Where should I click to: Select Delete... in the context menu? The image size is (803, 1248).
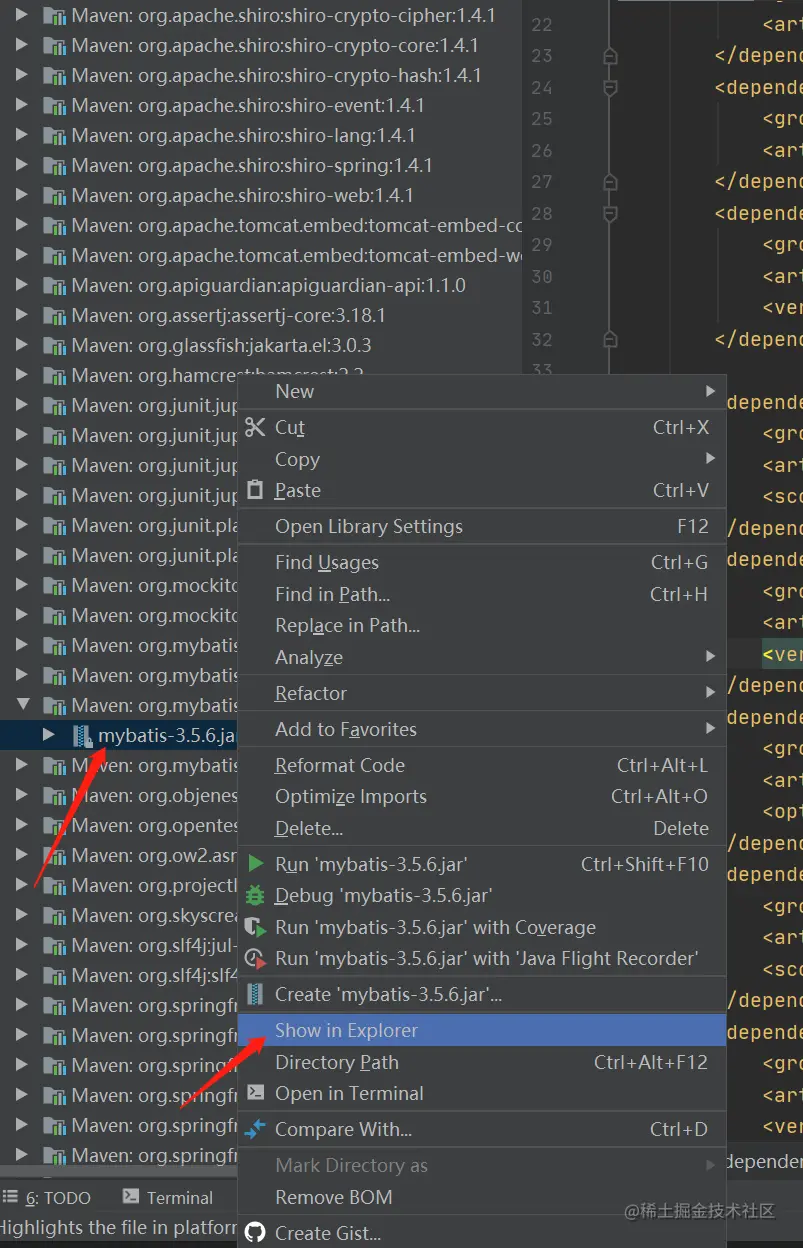click(482, 828)
